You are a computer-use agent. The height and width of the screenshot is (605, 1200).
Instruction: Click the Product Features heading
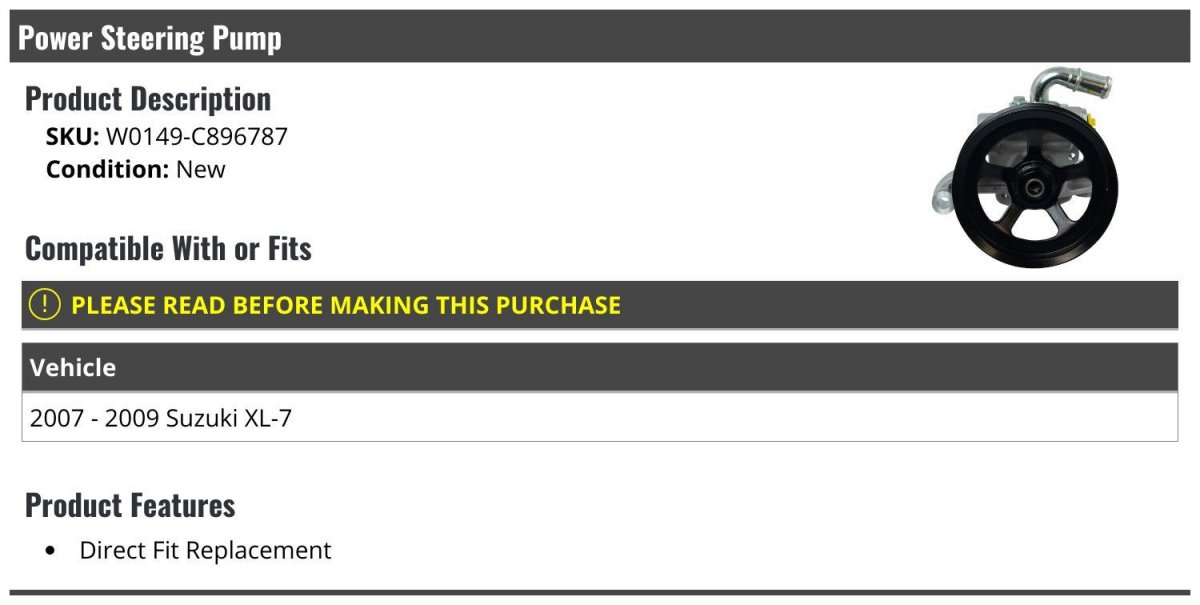click(x=130, y=505)
